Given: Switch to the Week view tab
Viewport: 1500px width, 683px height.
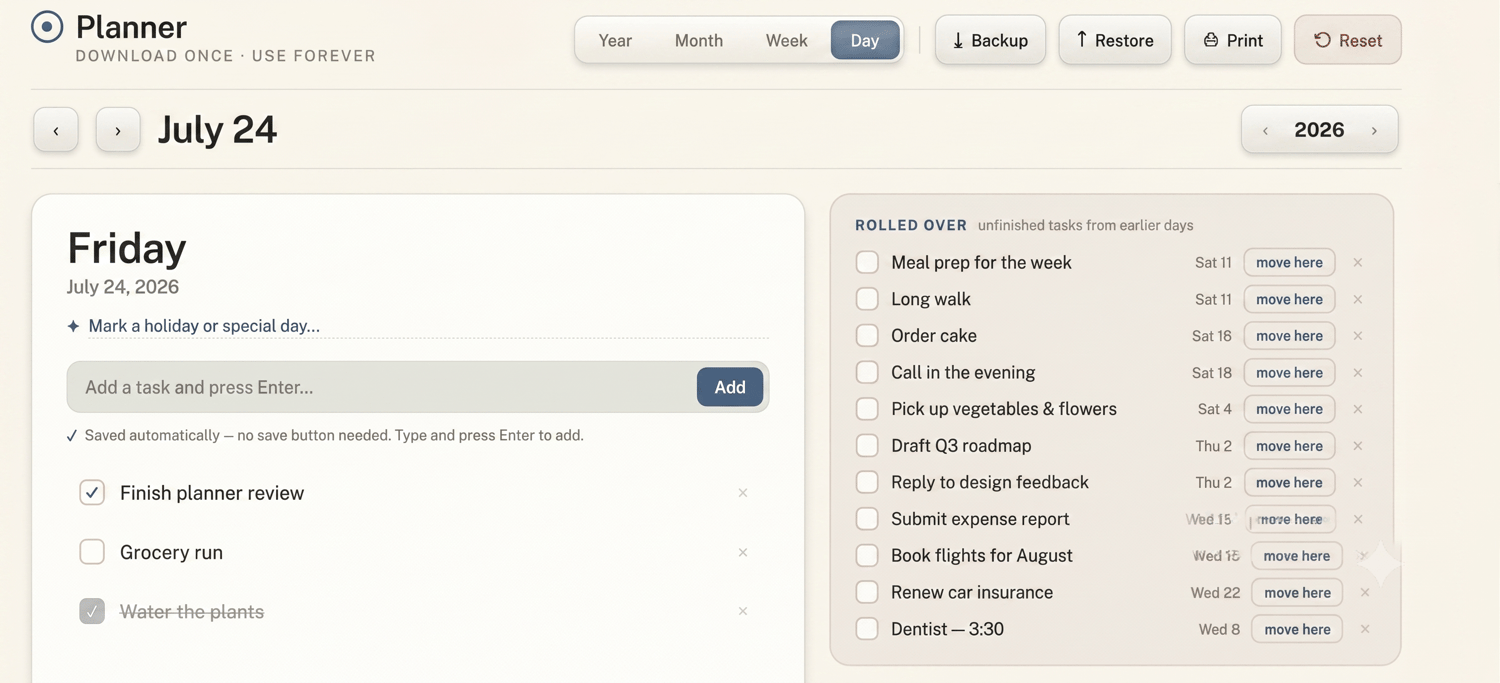Looking at the screenshot, I should (x=787, y=41).
